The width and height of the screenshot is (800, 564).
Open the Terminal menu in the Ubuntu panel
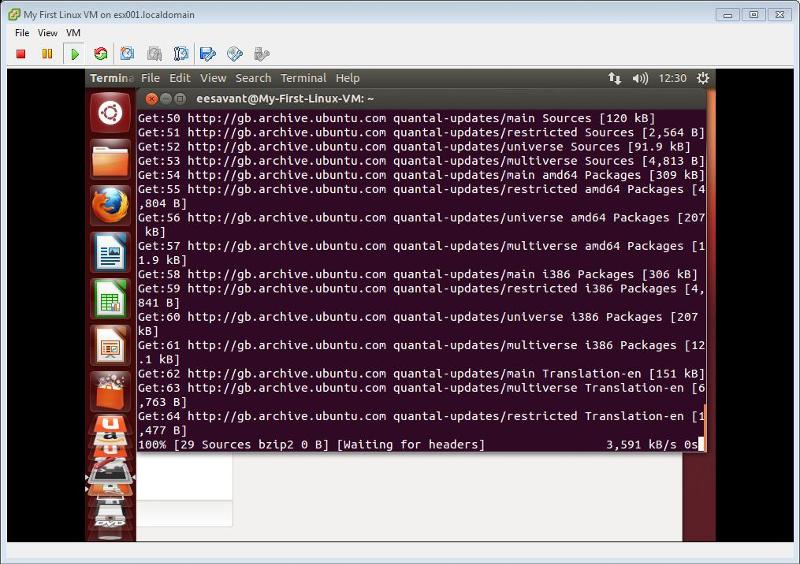point(303,78)
